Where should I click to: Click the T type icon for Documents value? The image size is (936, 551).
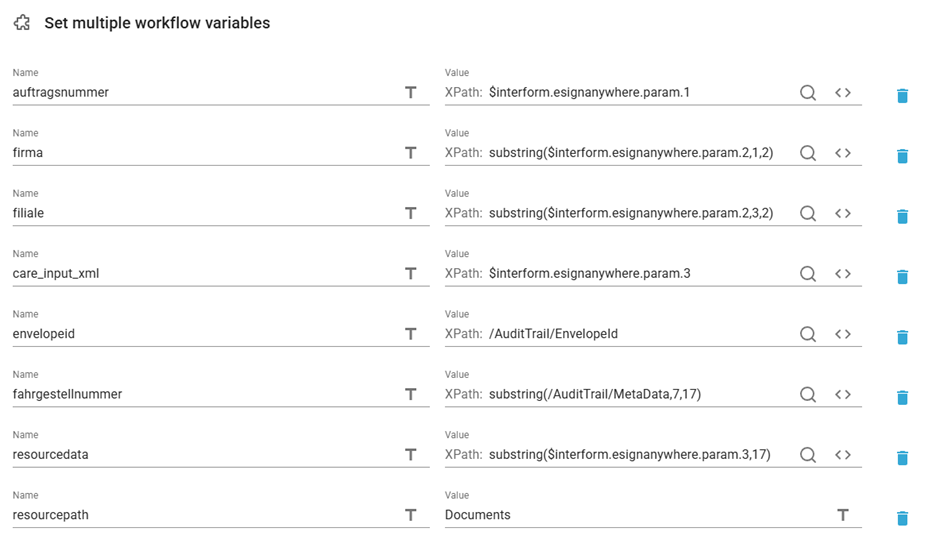point(842,515)
